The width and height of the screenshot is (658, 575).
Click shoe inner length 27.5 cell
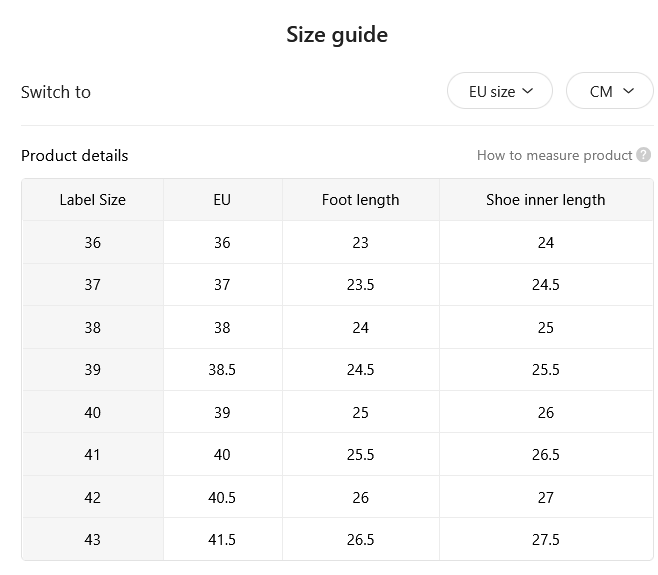tap(546, 539)
